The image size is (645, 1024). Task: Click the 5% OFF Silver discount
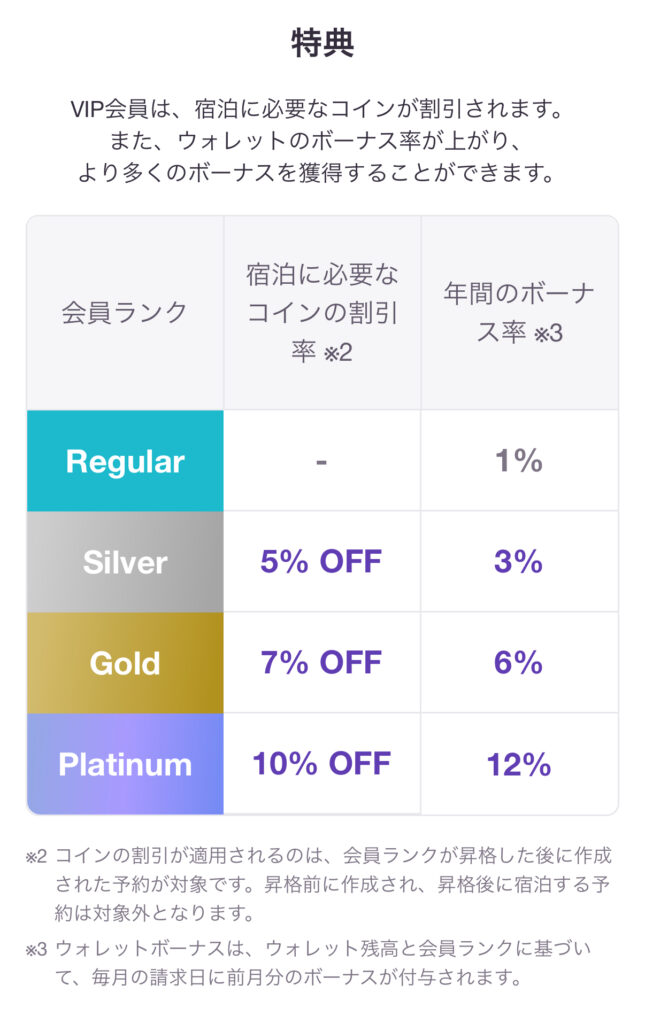tap(321, 562)
